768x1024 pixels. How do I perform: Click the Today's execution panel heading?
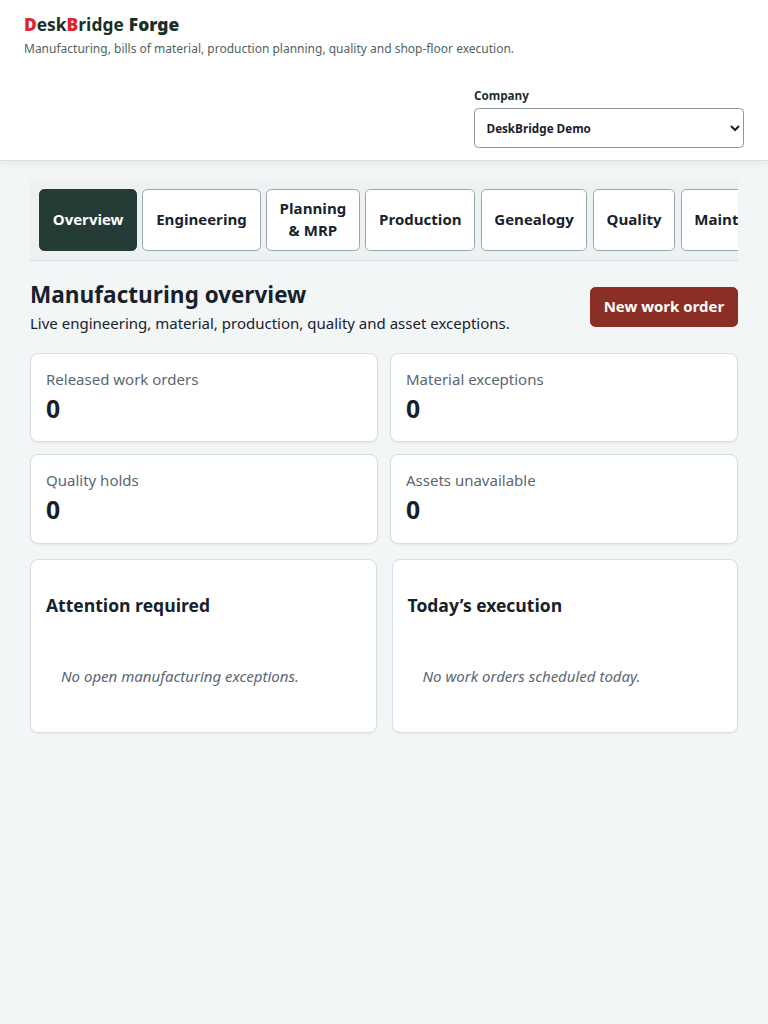coord(485,605)
